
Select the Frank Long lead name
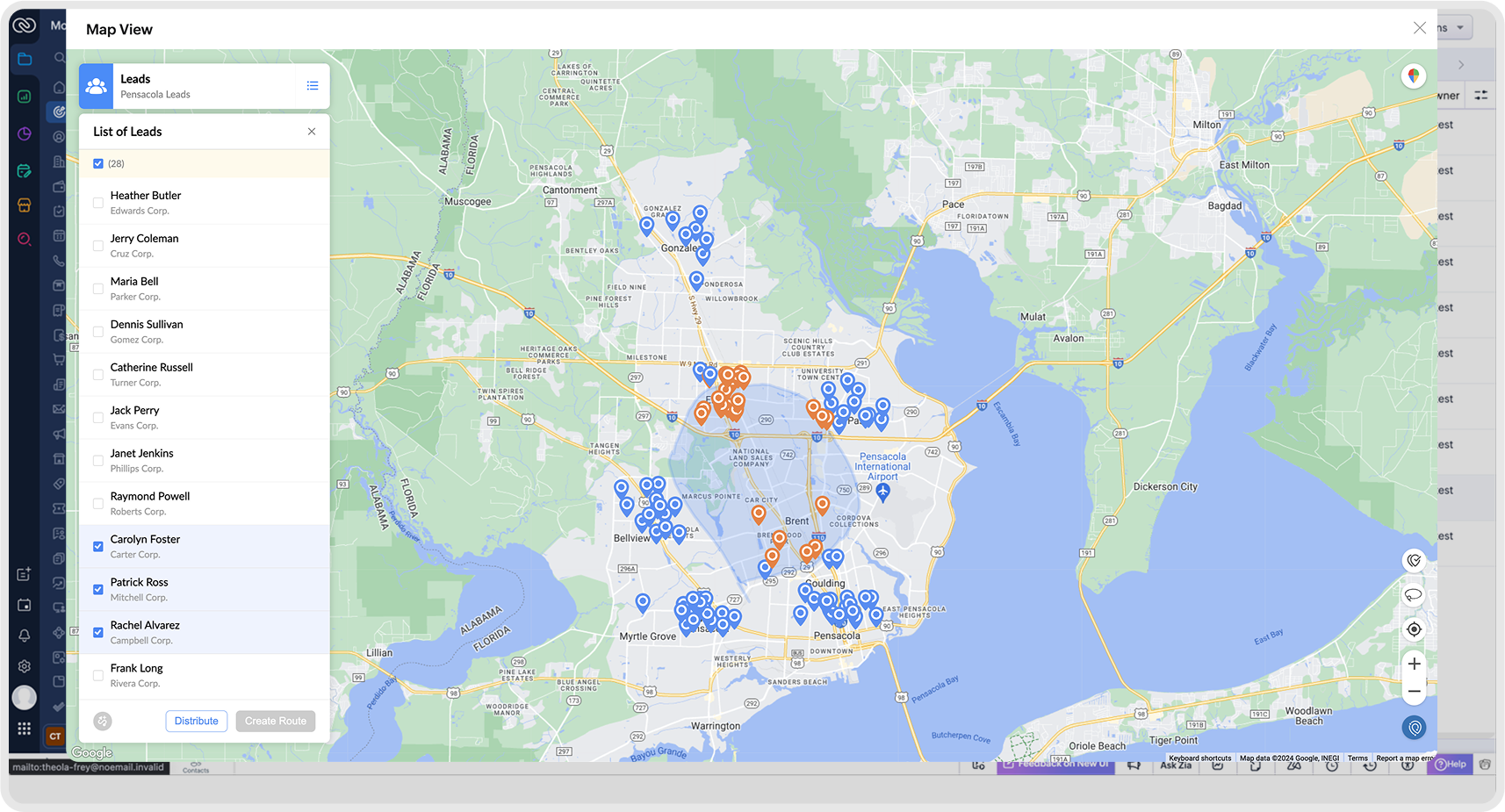pyautogui.click(x=137, y=669)
